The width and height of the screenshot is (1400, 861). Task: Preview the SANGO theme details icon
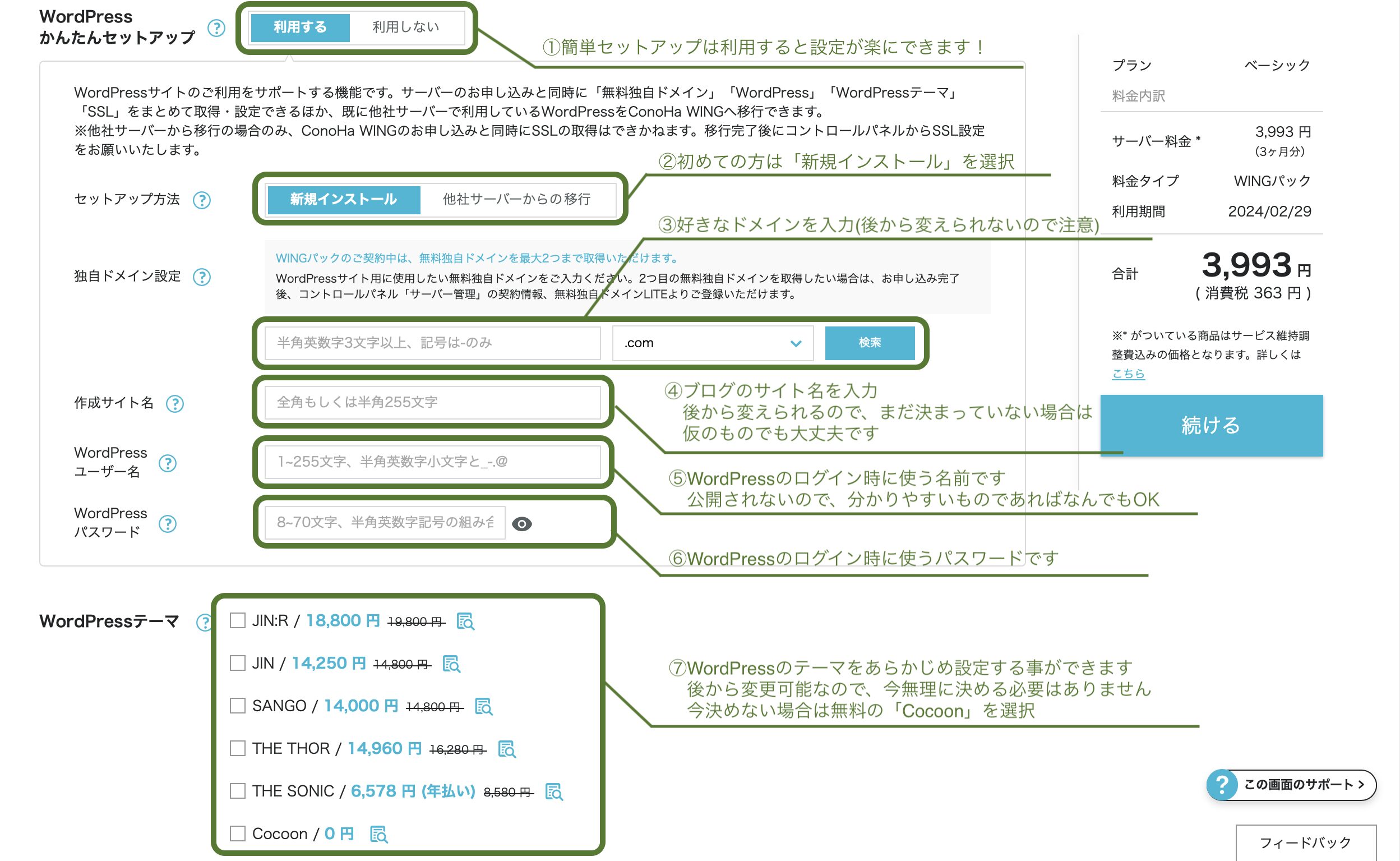click(x=483, y=707)
